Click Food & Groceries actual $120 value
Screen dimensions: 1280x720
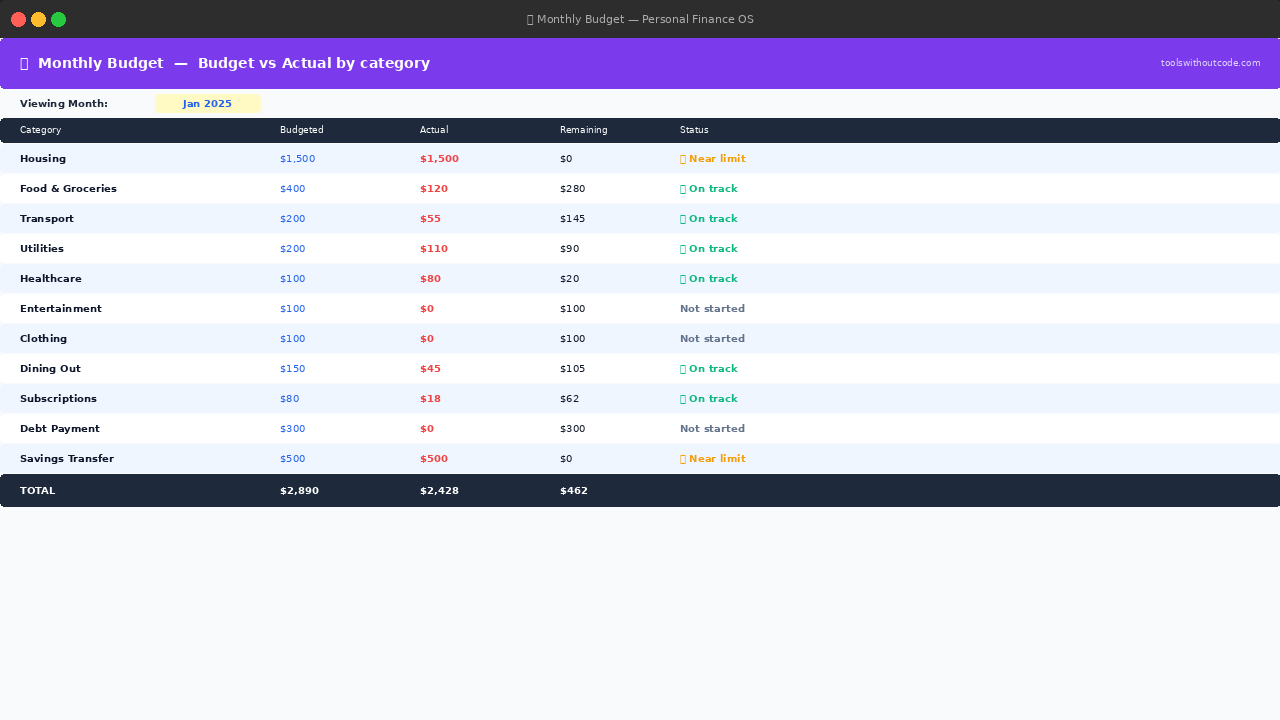434,189
